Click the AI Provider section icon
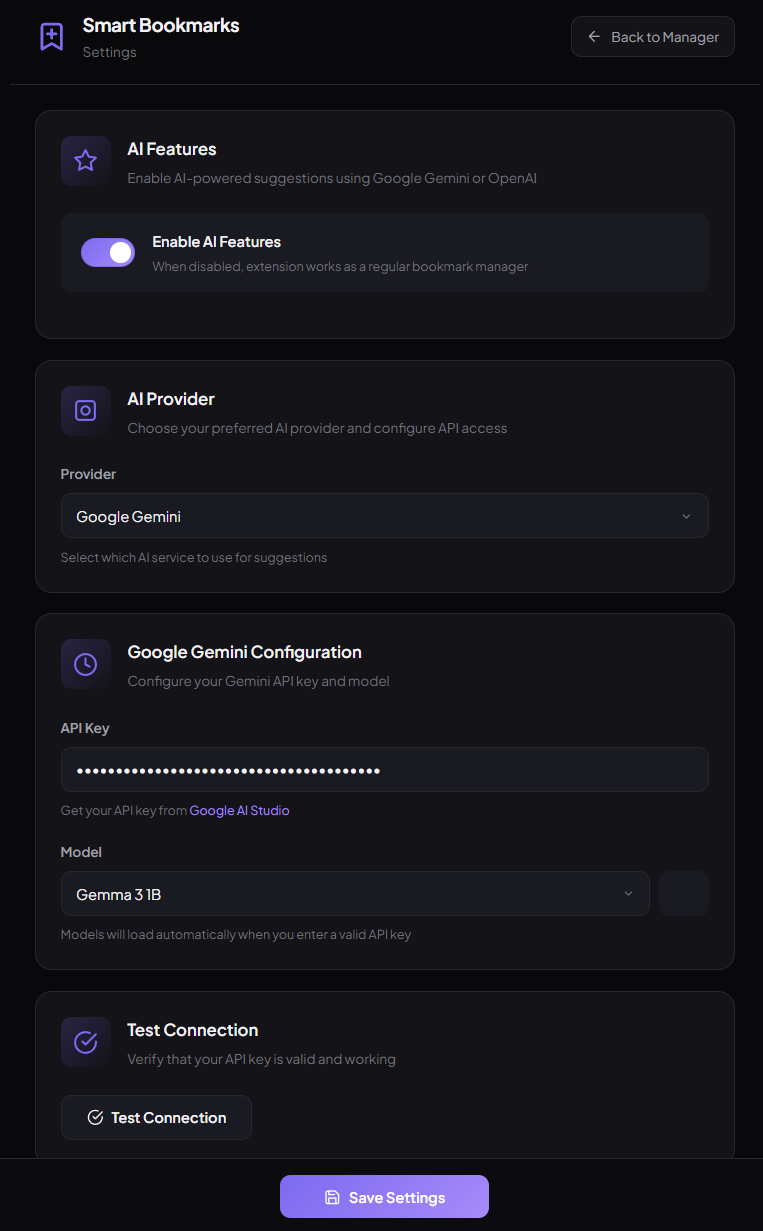Screen dimensions: 763x1231 (86, 411)
